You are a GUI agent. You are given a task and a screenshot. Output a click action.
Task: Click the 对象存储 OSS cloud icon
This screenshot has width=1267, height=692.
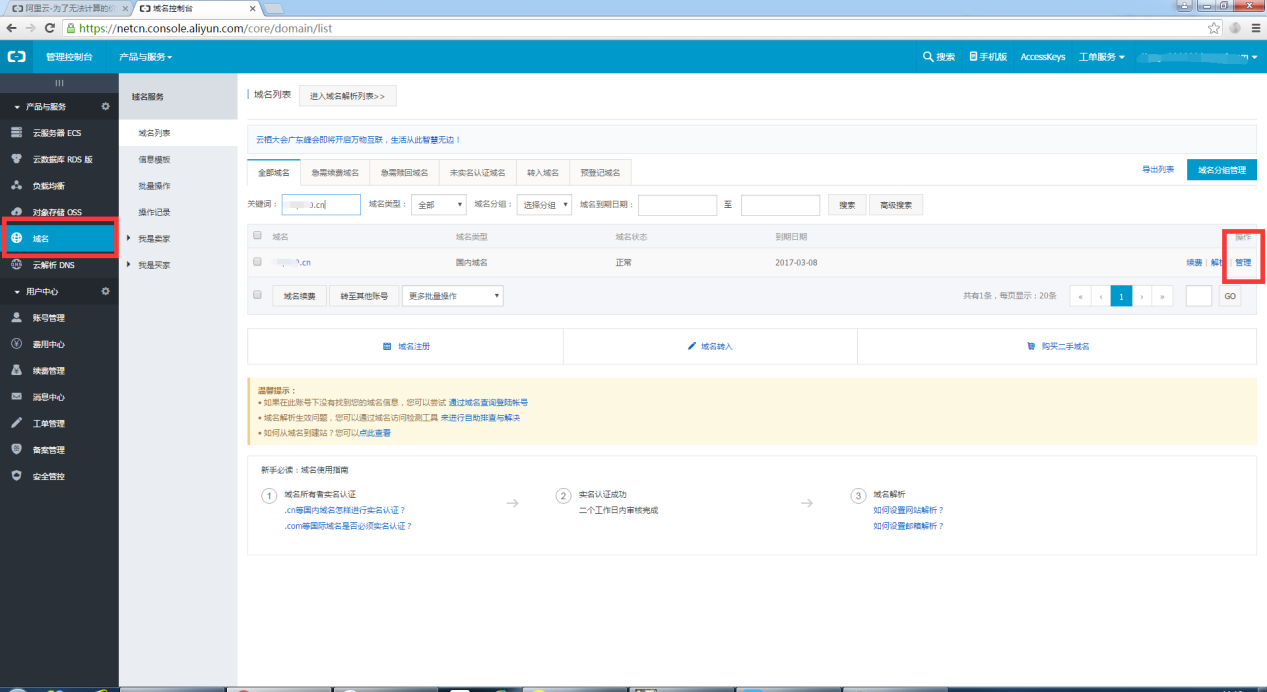[16, 212]
